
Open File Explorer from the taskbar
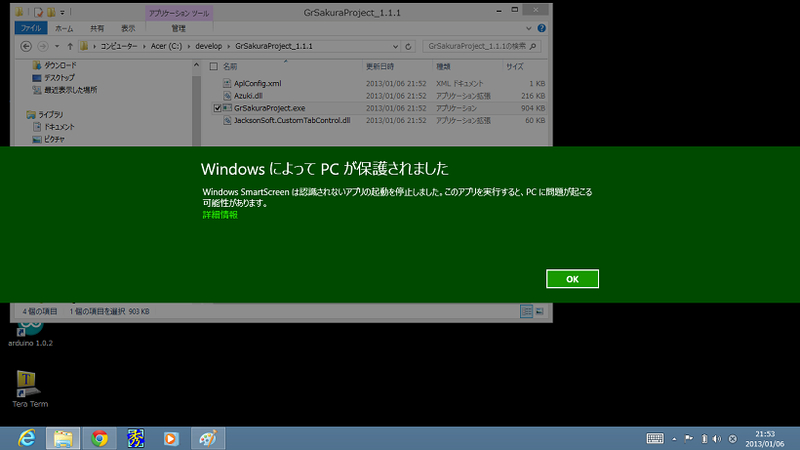pyautogui.click(x=63, y=438)
